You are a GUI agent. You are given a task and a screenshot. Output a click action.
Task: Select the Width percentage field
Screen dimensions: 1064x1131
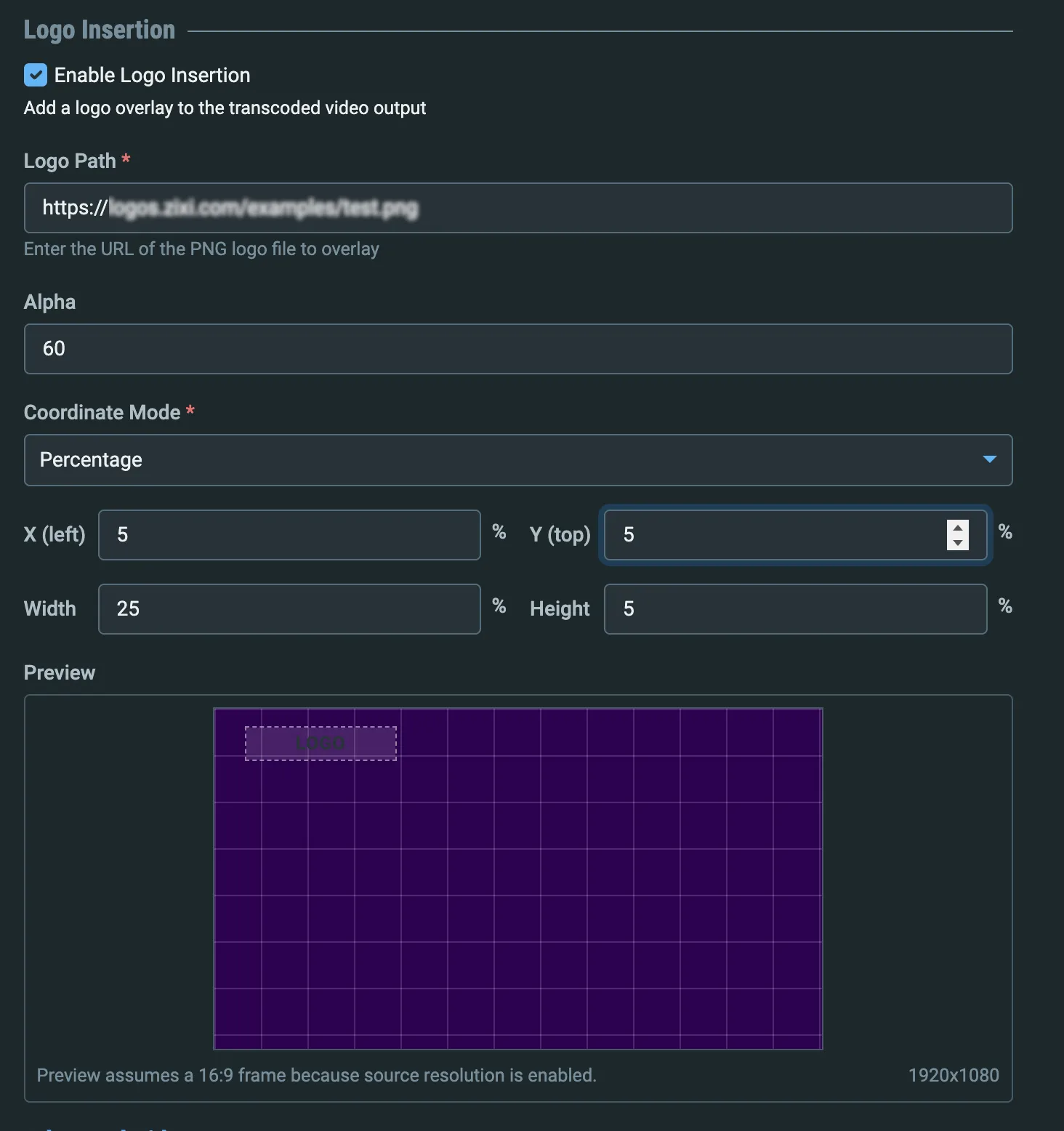(x=289, y=609)
